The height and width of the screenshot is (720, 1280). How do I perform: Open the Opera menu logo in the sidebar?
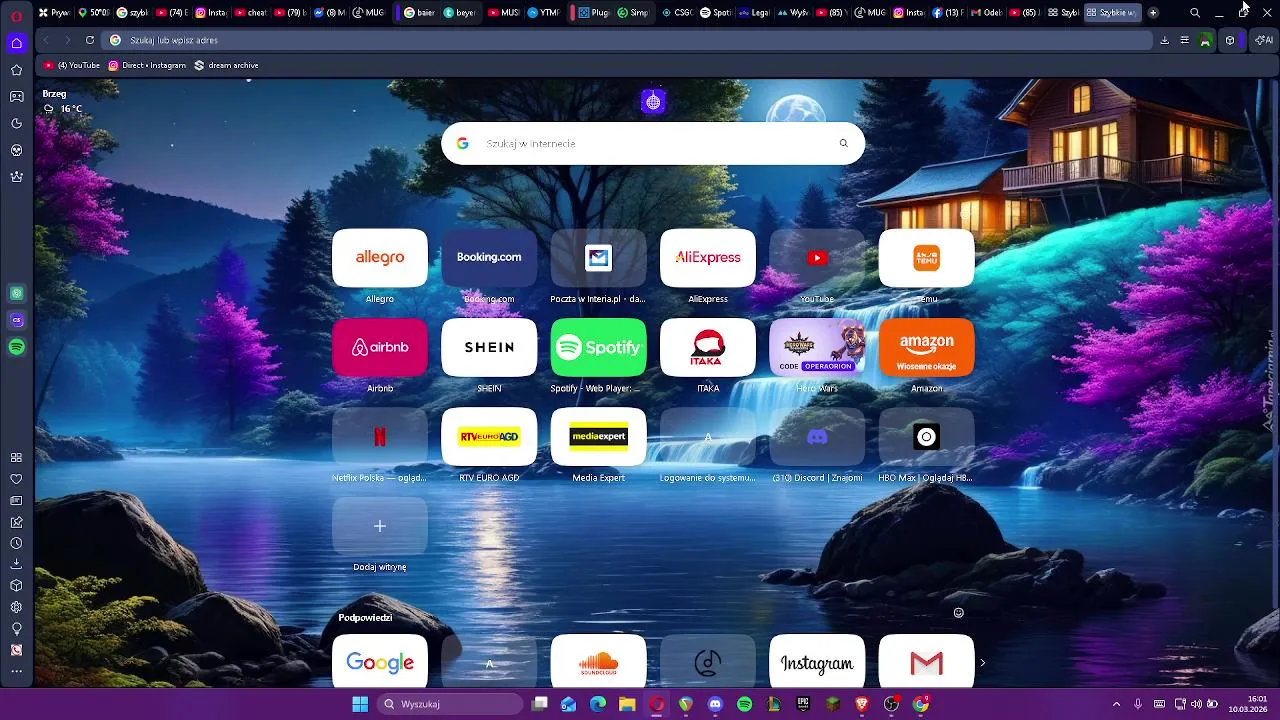click(x=16, y=15)
